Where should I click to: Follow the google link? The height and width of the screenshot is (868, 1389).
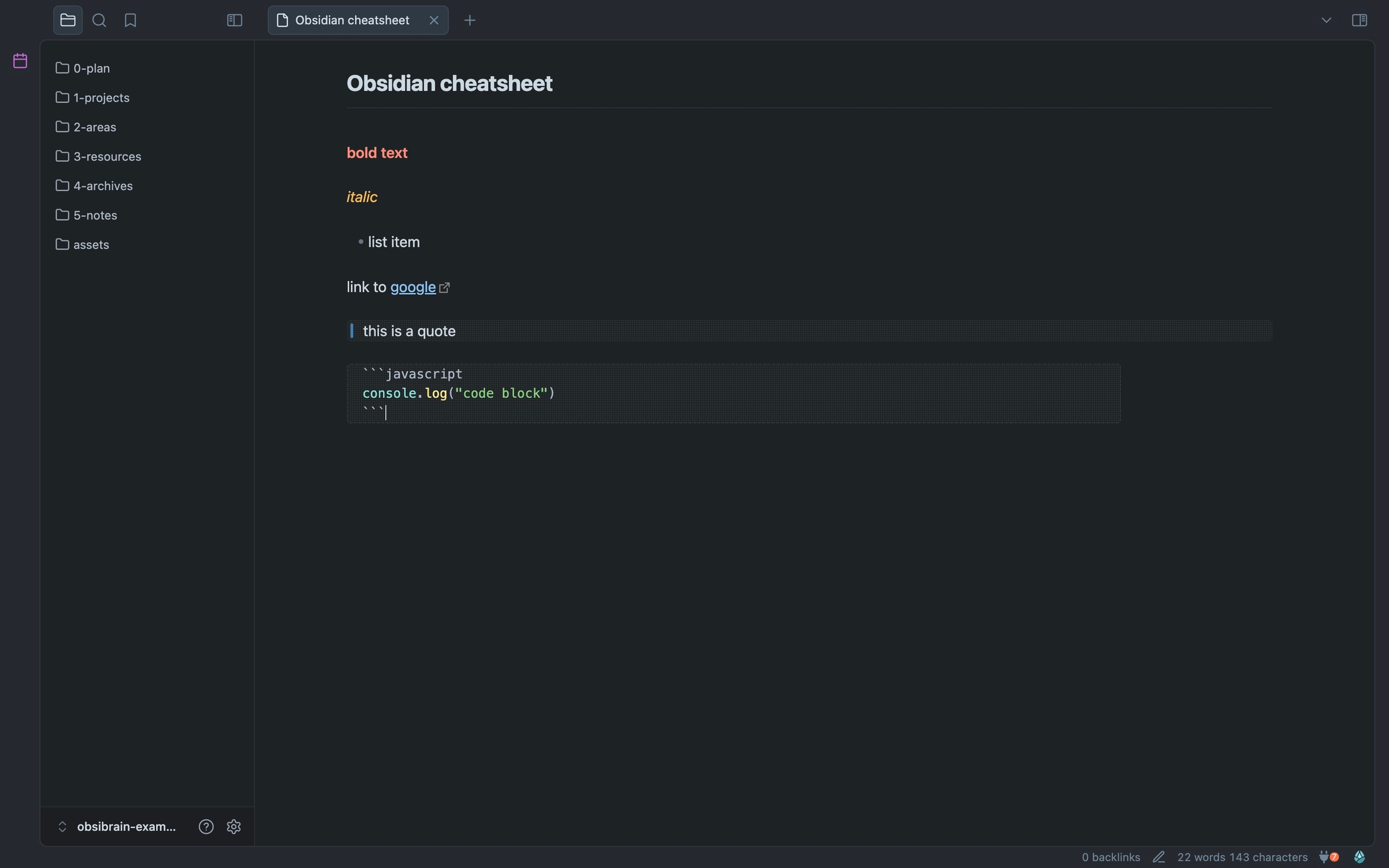pos(412,287)
